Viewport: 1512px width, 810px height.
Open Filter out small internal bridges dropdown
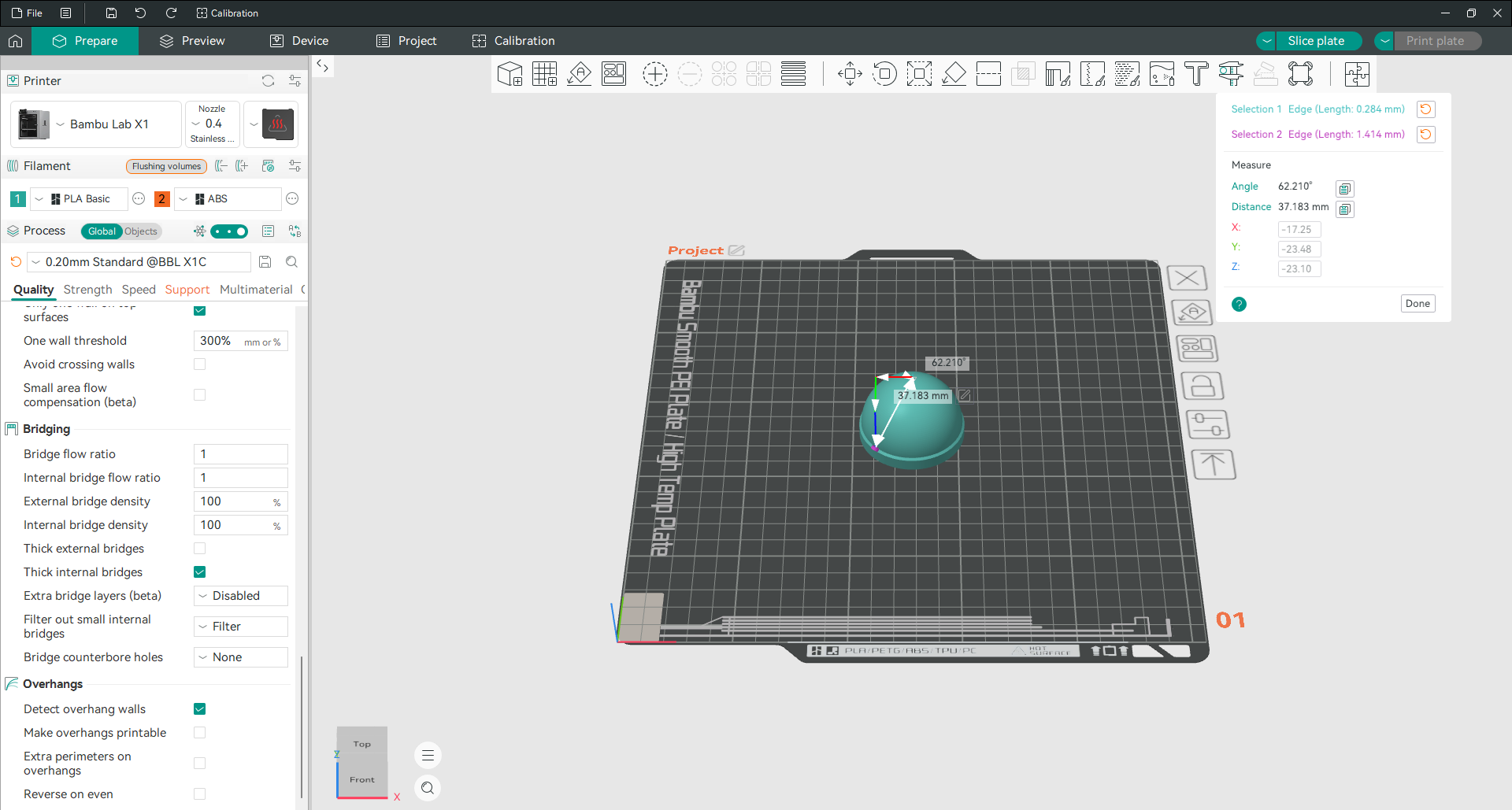coord(241,627)
